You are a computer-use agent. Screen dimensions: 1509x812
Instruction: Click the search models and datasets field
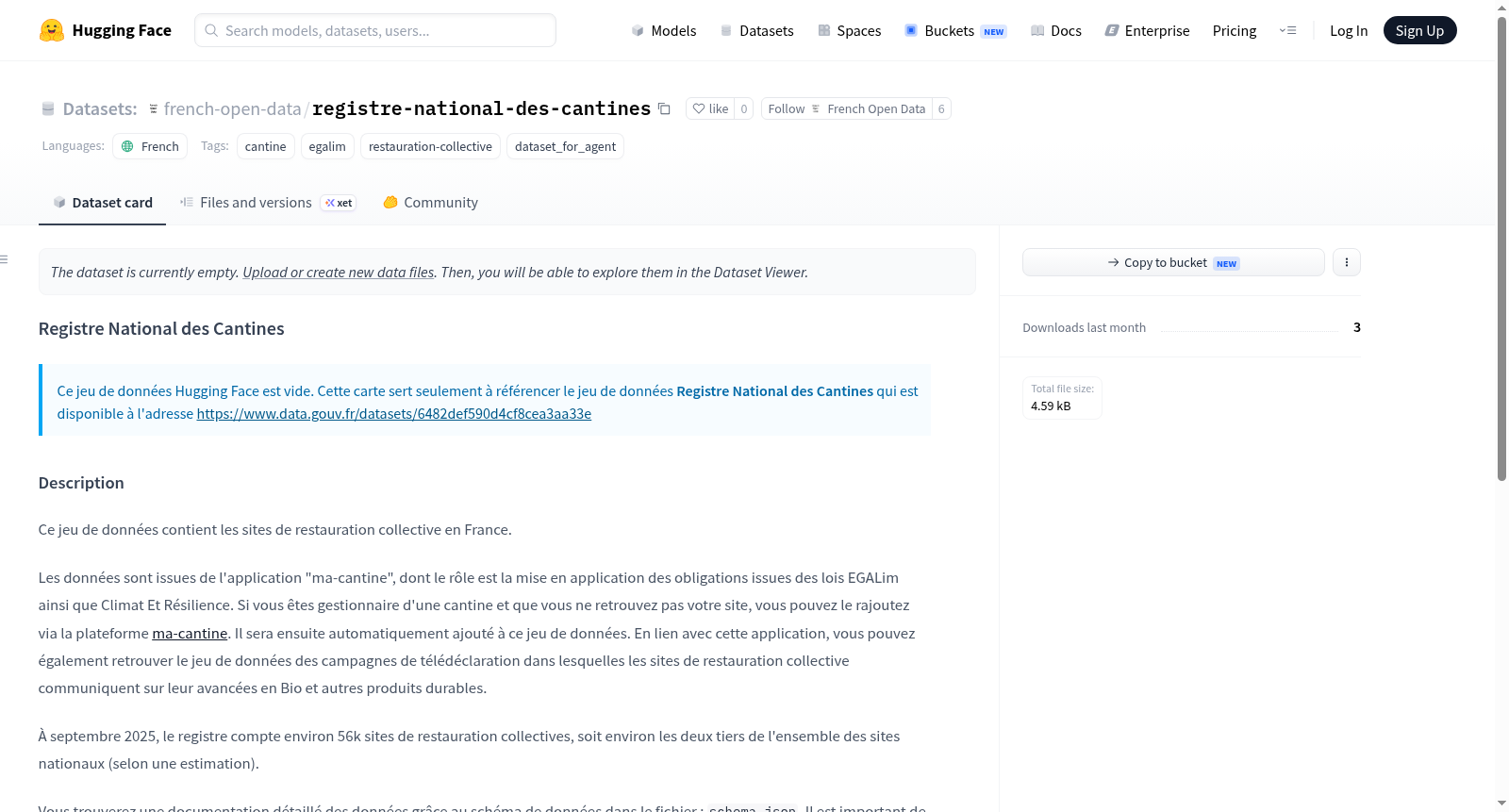375,30
